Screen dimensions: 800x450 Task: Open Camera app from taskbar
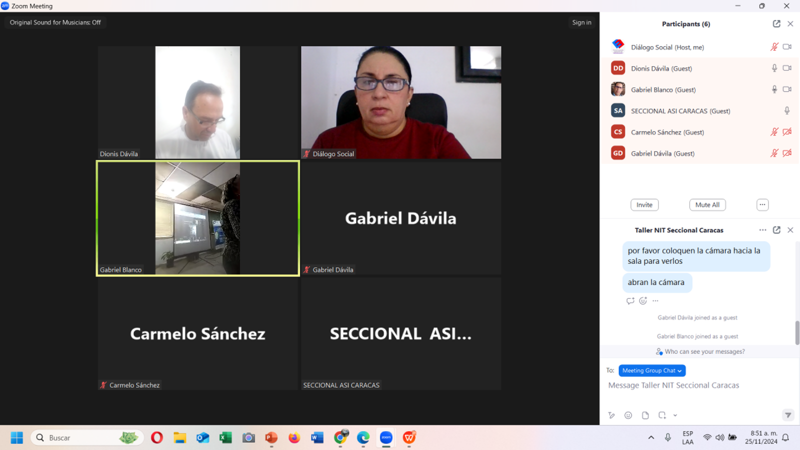click(248, 438)
